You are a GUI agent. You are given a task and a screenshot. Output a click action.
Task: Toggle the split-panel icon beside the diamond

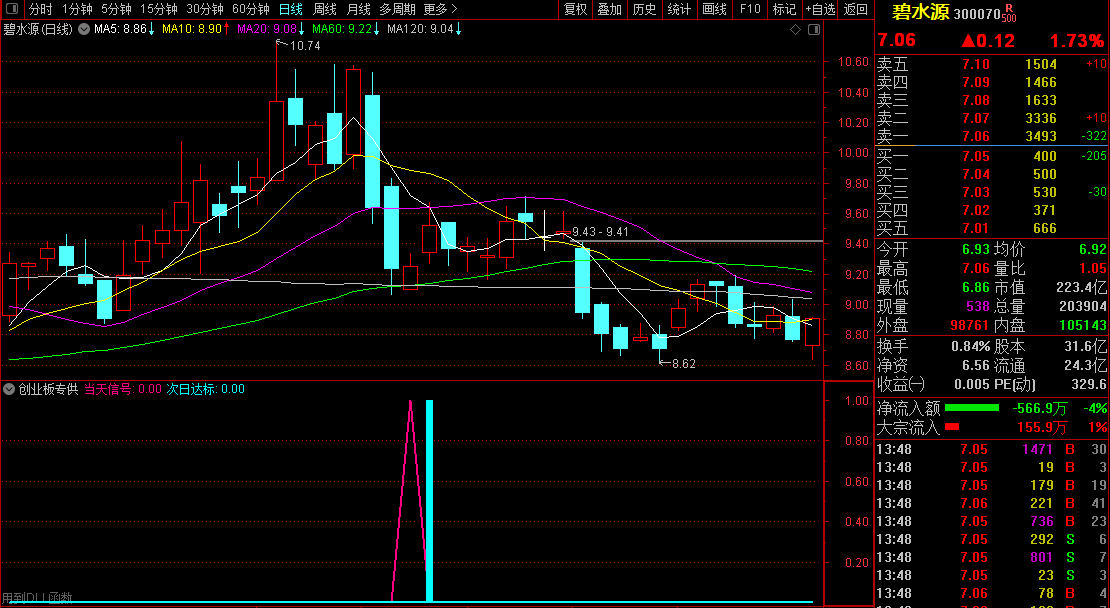click(812, 30)
